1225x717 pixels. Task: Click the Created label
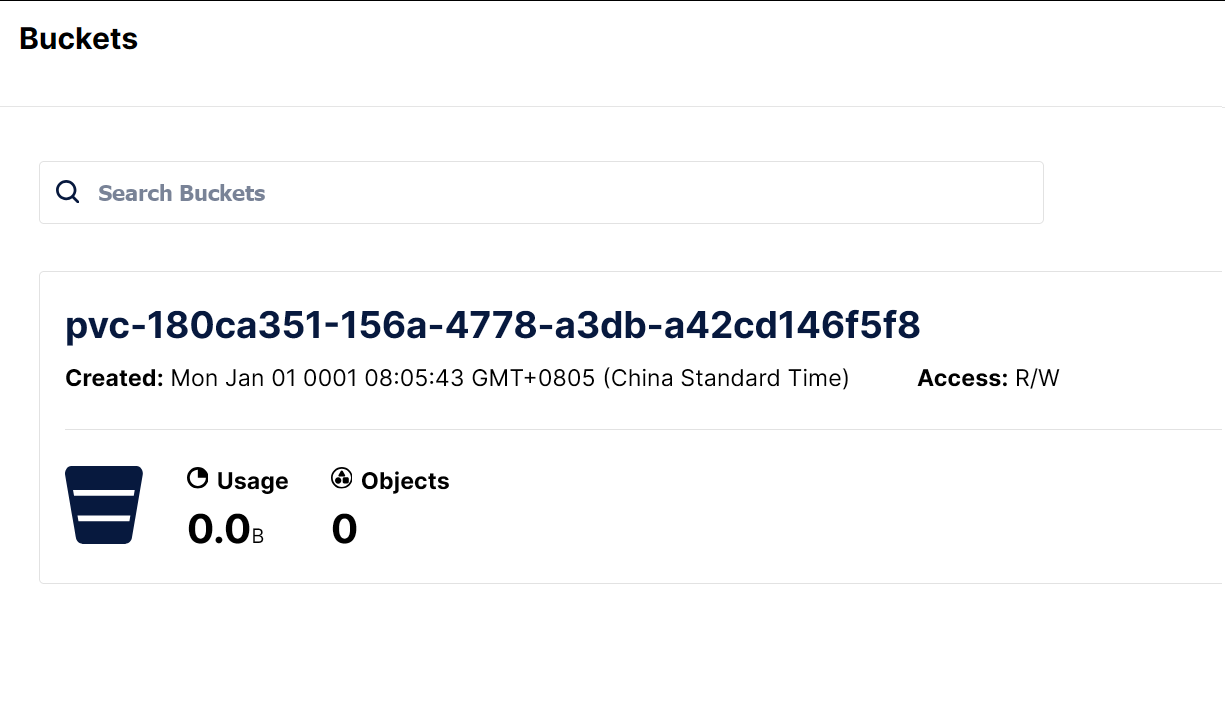pos(114,378)
